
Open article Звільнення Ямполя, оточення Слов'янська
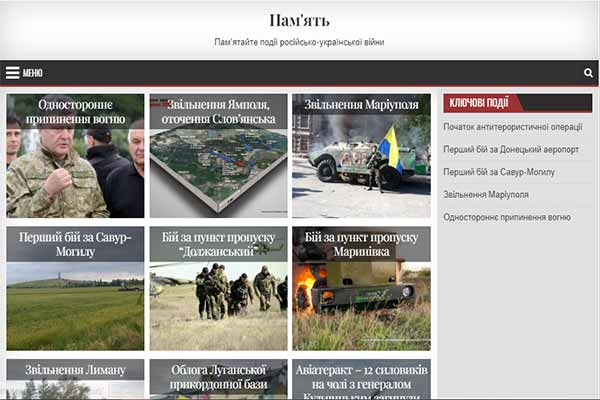[x=218, y=111]
